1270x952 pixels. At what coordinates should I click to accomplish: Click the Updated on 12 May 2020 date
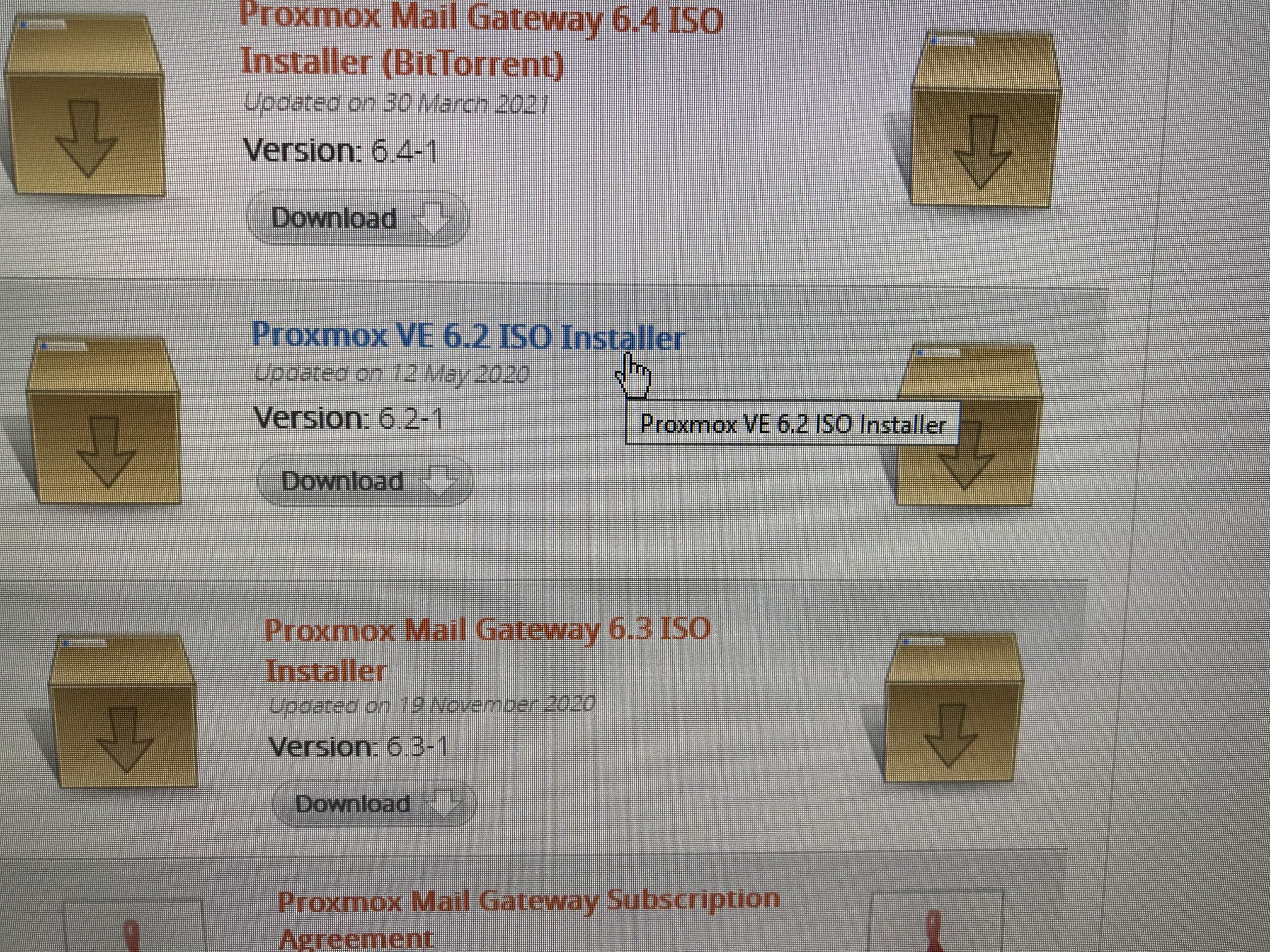coord(392,374)
